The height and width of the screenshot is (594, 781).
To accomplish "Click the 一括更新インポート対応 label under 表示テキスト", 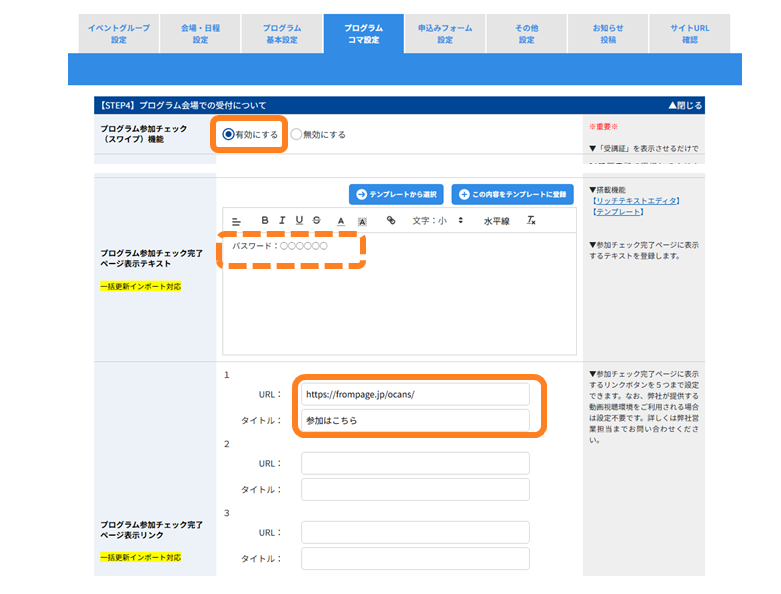I will (x=140, y=286).
